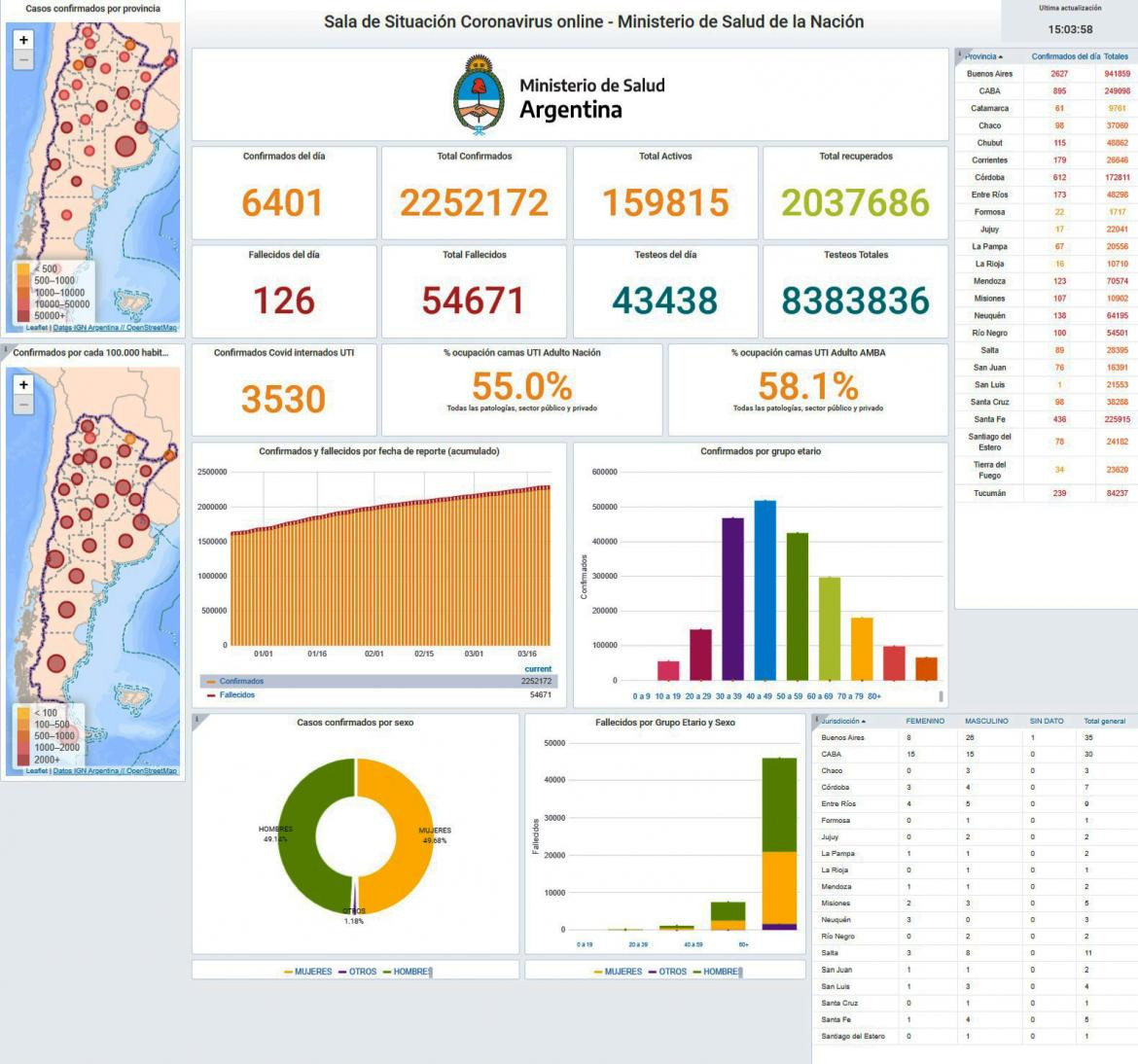Toggle the Fallecidos series in the accumulated chart legend
Screen dimensions: 1138x1064
[x=237, y=694]
